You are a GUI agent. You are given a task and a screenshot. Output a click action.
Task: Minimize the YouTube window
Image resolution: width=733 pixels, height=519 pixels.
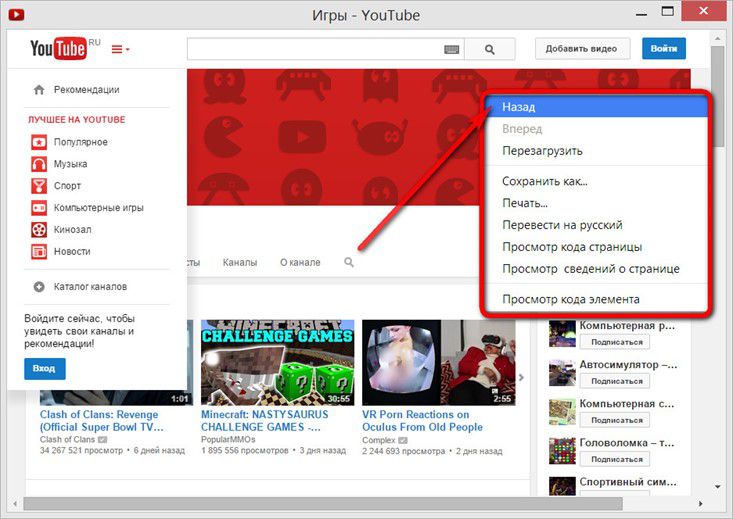point(641,12)
